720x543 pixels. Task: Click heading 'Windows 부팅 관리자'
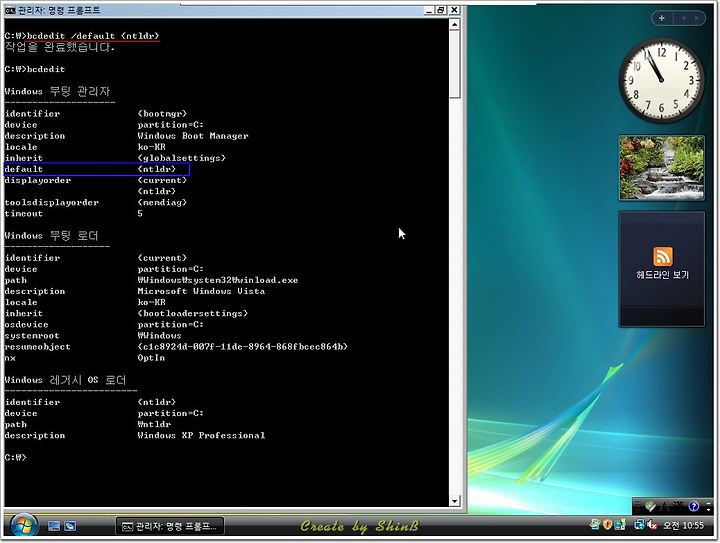(57, 91)
